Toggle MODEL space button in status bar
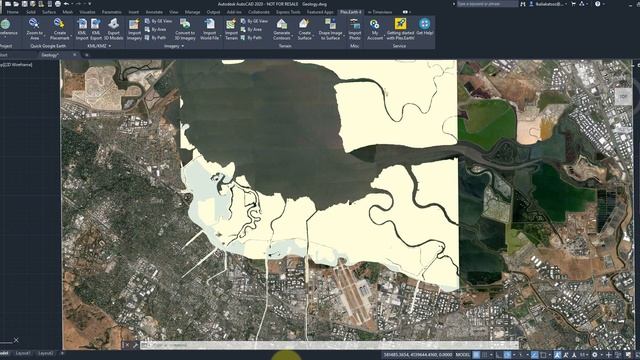This screenshot has width=640, height=360. point(462,355)
